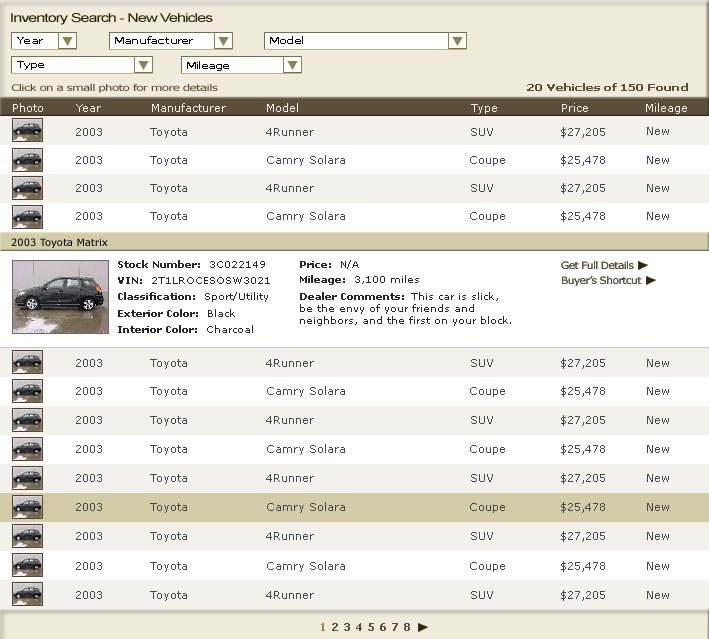
Task: Open the Mileage dropdown
Action: point(241,65)
